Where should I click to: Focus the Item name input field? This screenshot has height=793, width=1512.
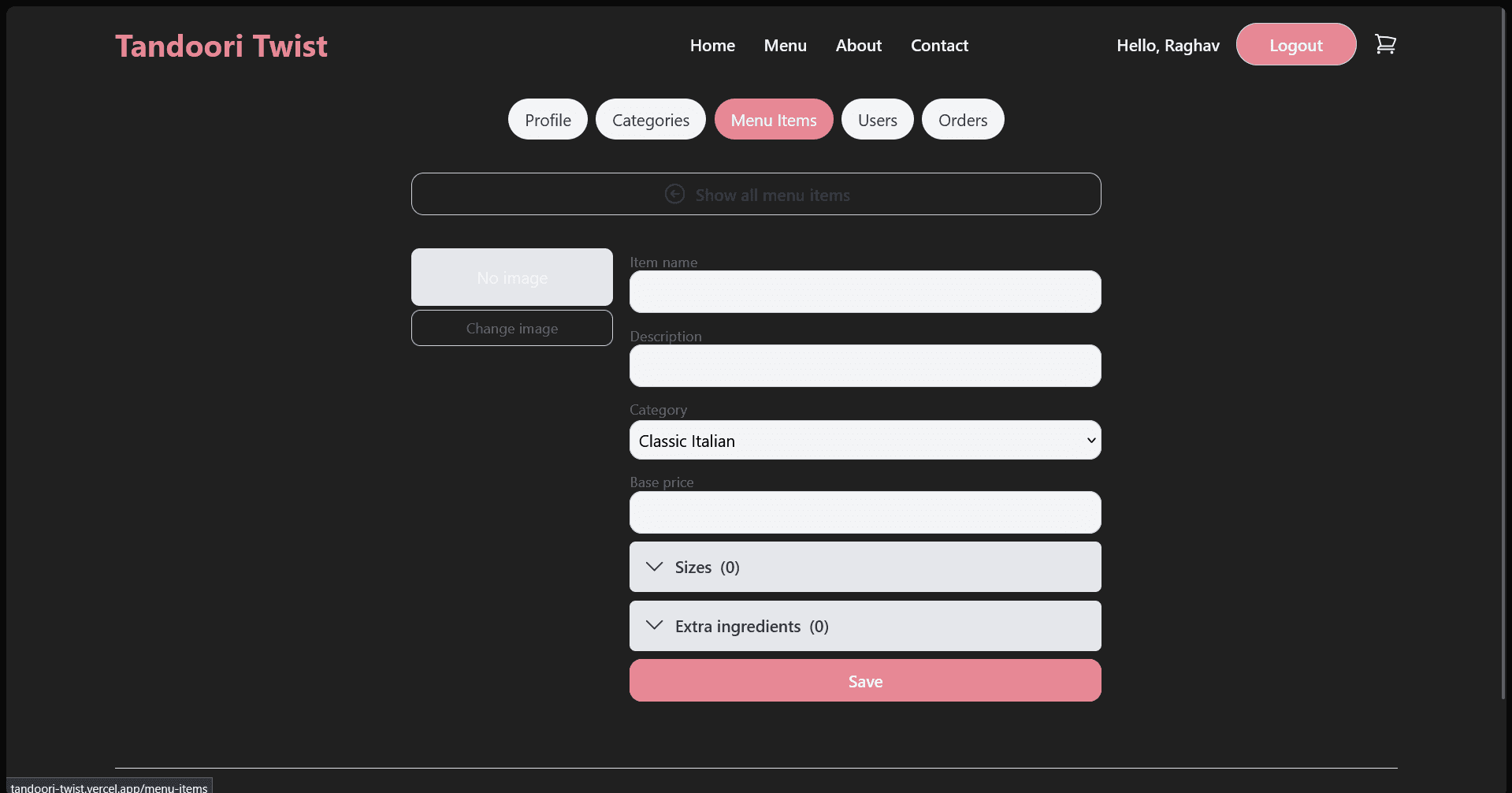pyautogui.click(x=864, y=292)
